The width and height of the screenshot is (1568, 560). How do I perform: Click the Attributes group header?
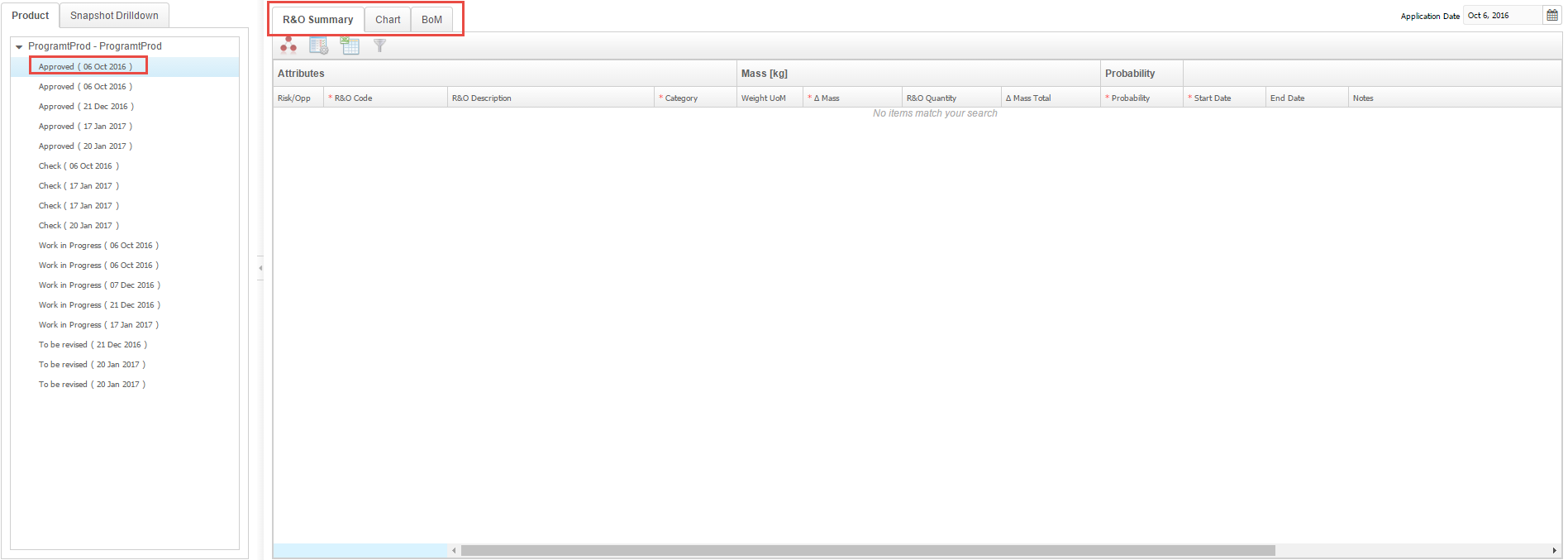(x=505, y=74)
